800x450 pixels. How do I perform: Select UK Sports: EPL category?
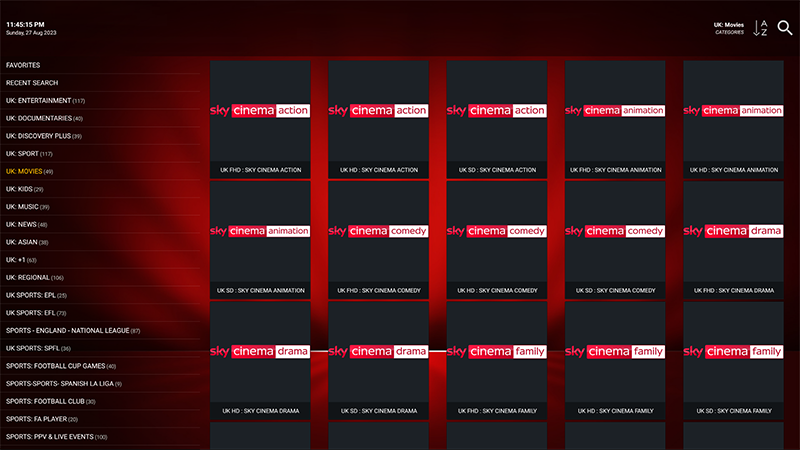click(x=36, y=295)
